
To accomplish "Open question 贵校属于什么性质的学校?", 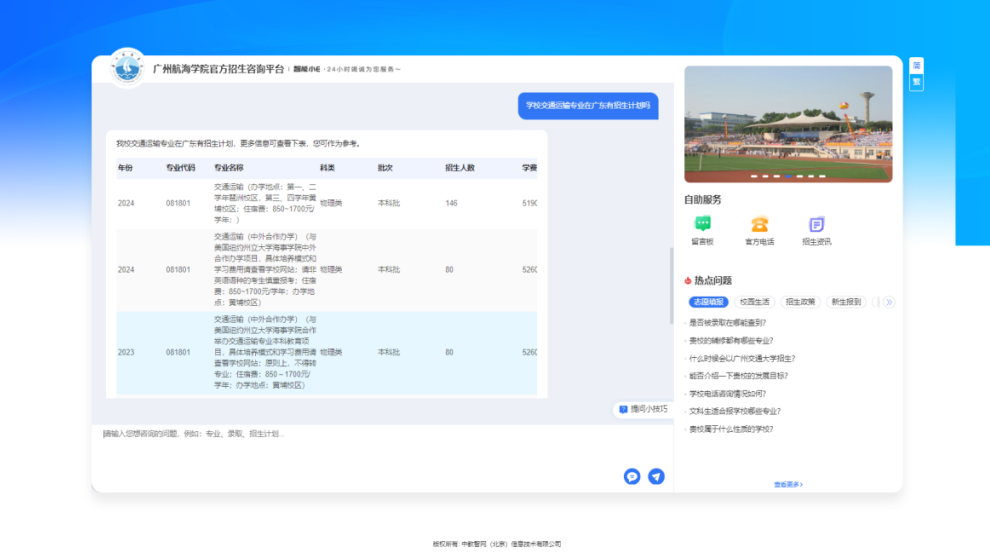I will (731, 429).
